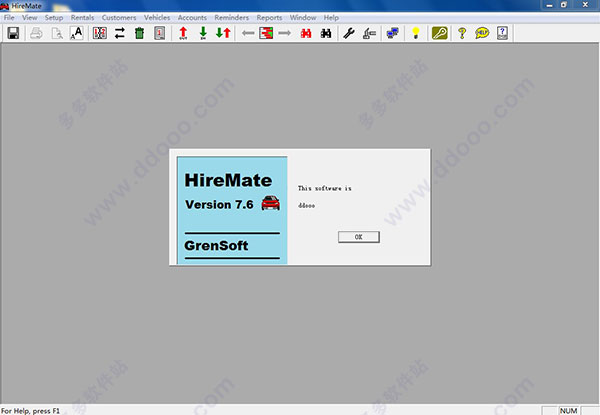600x415 pixels.
Task: Click the yellow question mark icon
Action: pyautogui.click(x=462, y=33)
